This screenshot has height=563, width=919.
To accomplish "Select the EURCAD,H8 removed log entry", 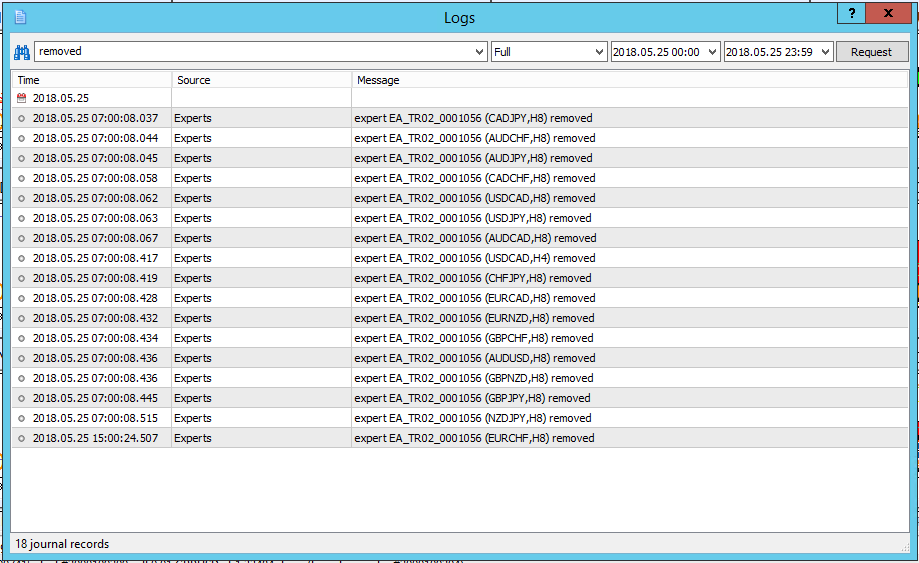I will (x=460, y=298).
